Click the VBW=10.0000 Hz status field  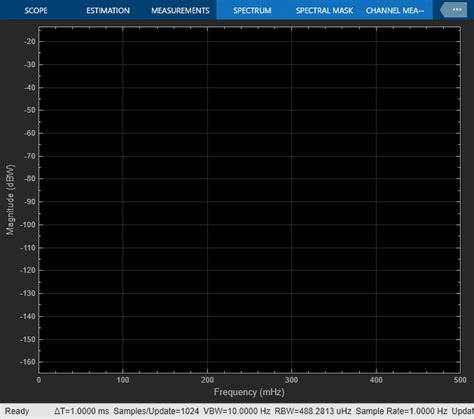coord(237,411)
